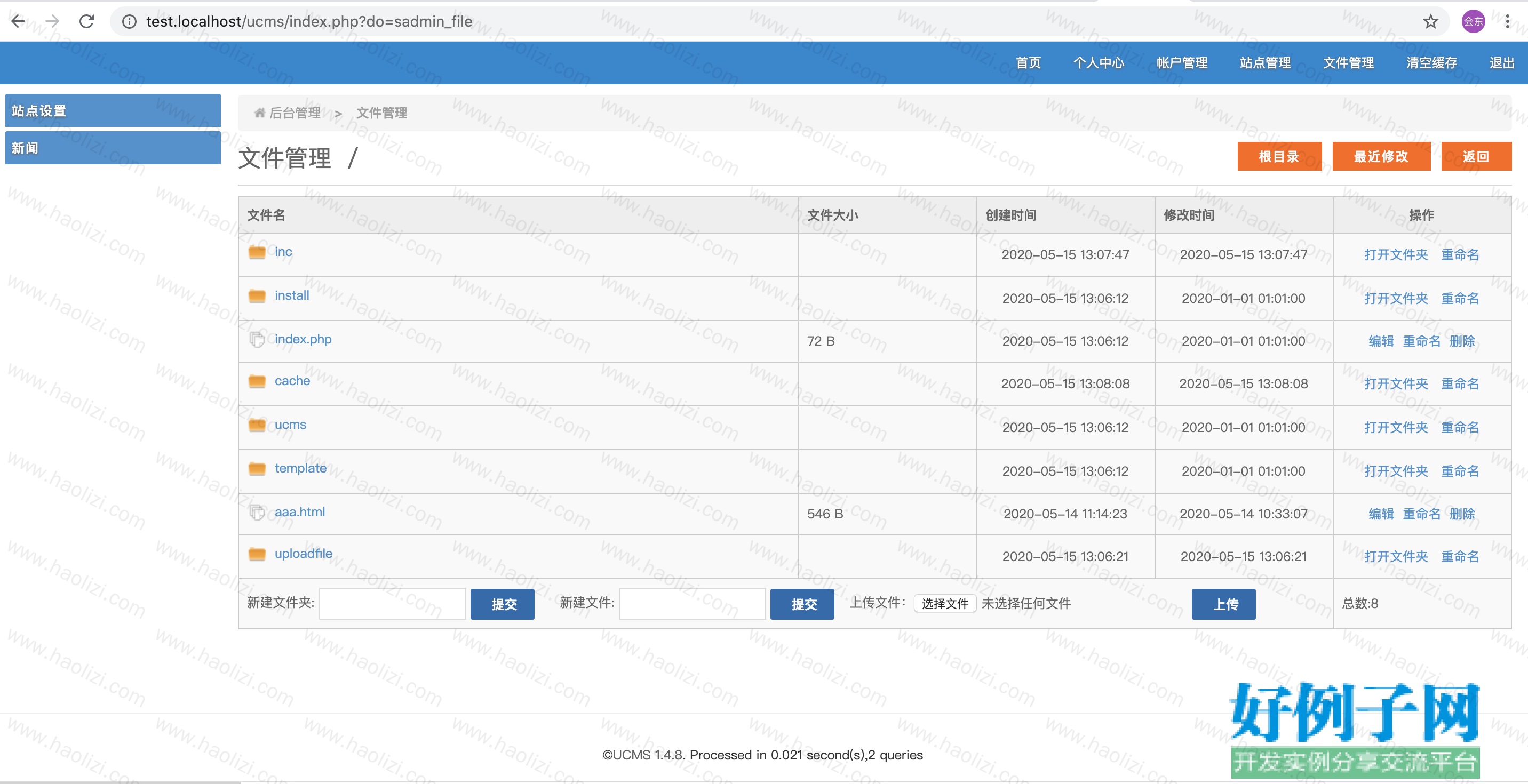Click the inc folder icon
This screenshot has height=784, width=1528.
(x=257, y=252)
